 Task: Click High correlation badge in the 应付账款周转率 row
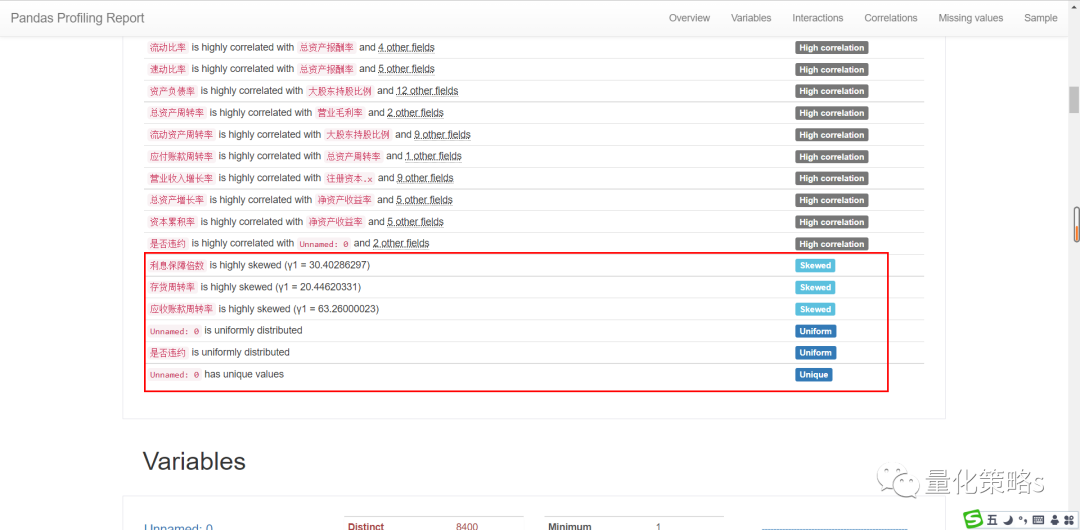click(831, 156)
